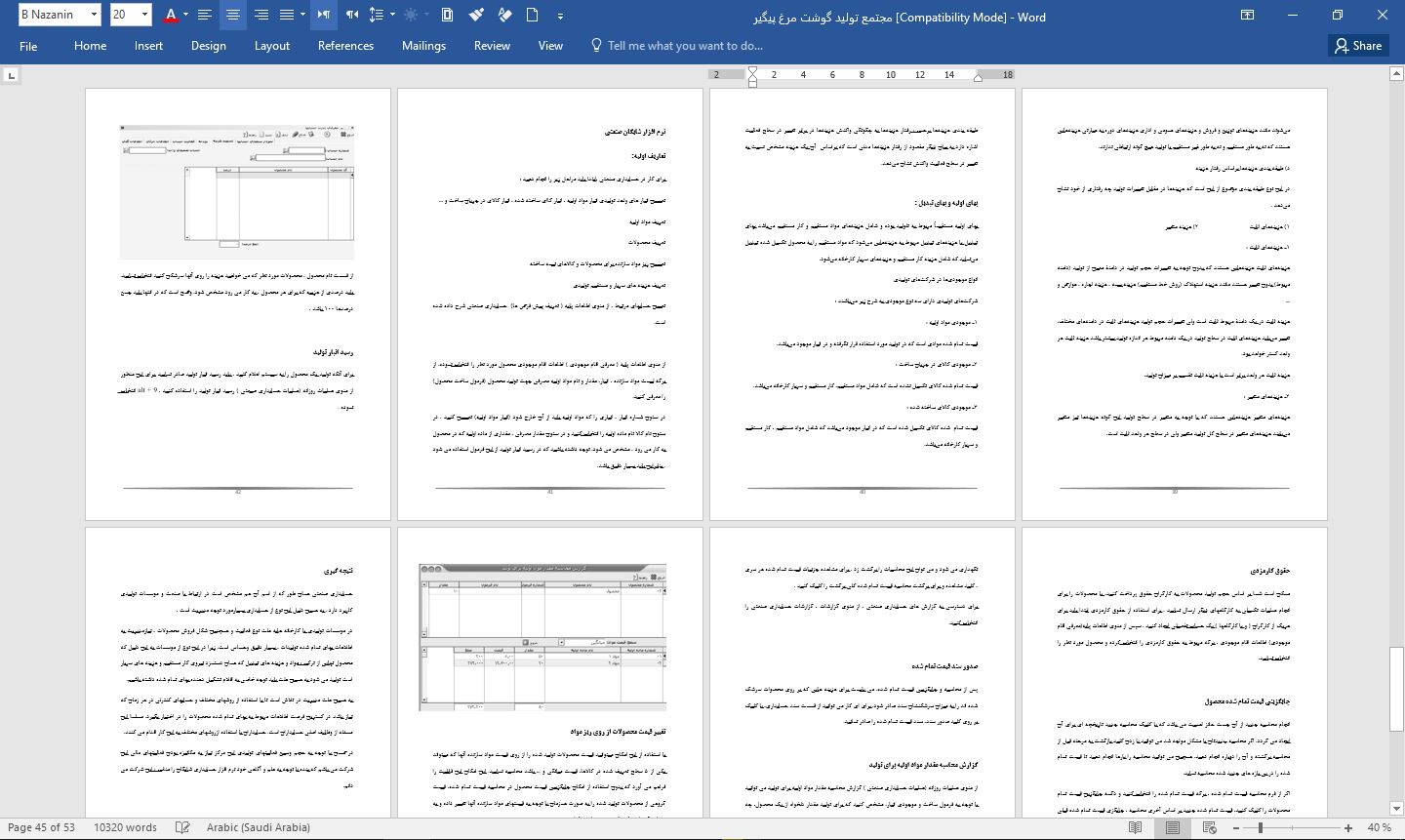Create a new blank document icon
1405x840 pixels.
tap(533, 15)
